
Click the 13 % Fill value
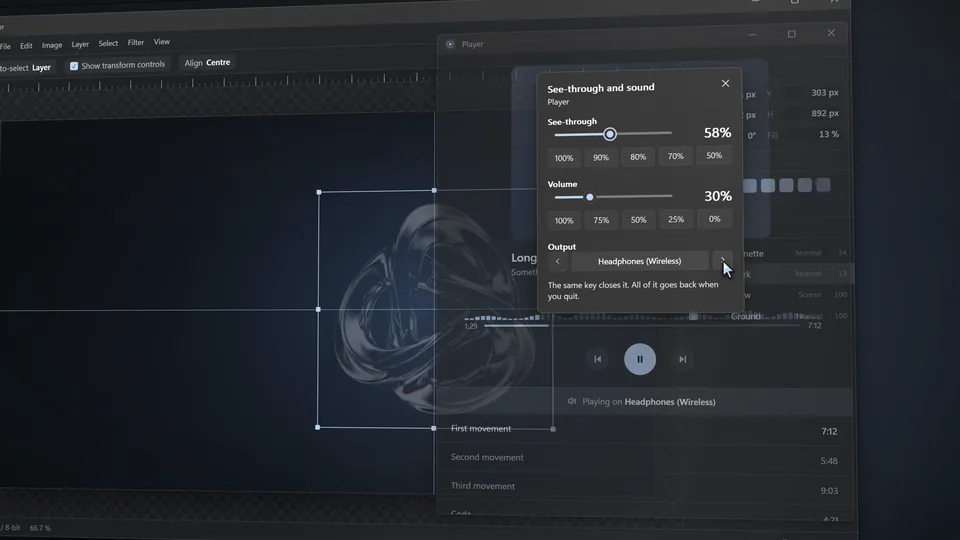point(829,134)
